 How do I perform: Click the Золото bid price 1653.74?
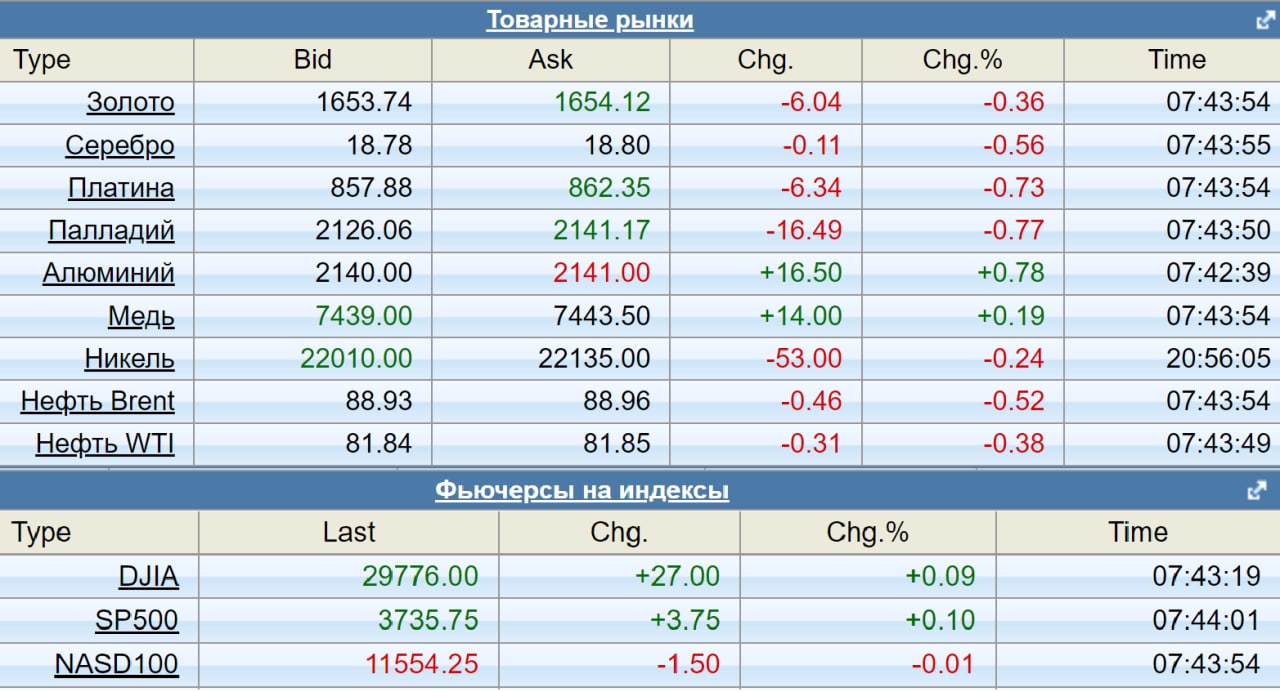click(364, 102)
